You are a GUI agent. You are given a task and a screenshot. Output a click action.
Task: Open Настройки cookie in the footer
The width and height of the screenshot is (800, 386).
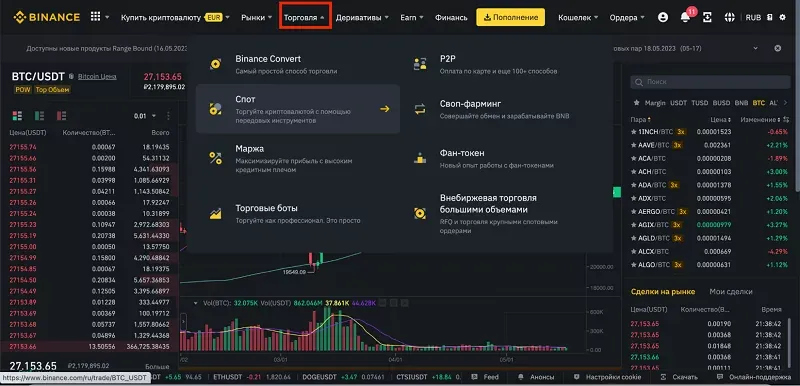pos(607,377)
